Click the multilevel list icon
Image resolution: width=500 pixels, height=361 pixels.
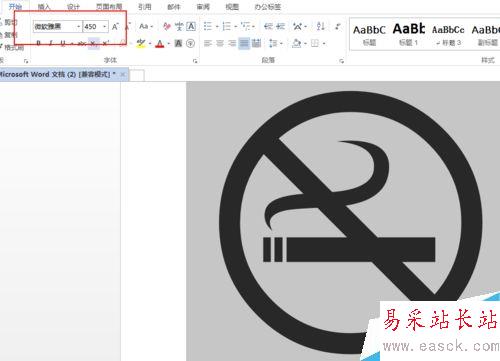coord(246,26)
